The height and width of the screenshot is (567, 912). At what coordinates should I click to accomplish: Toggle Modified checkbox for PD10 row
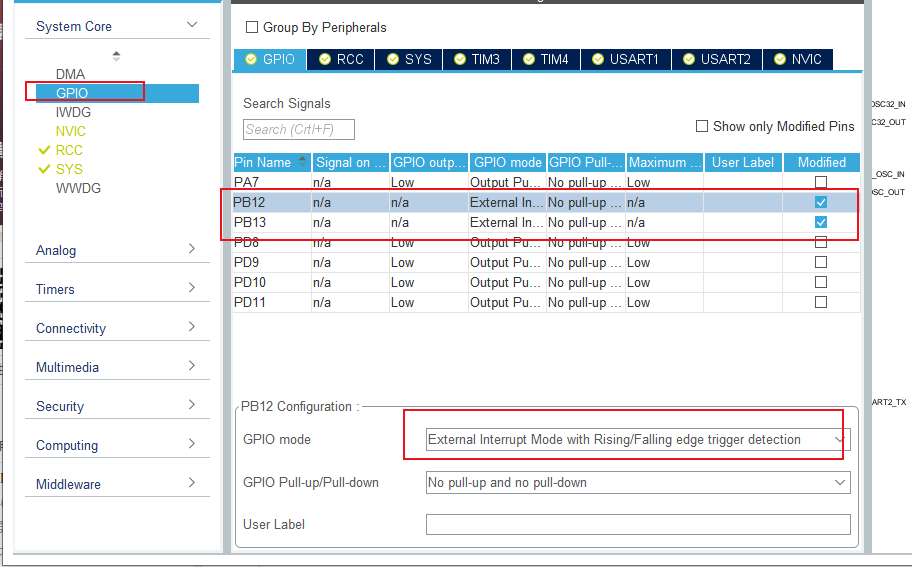[x=821, y=282]
